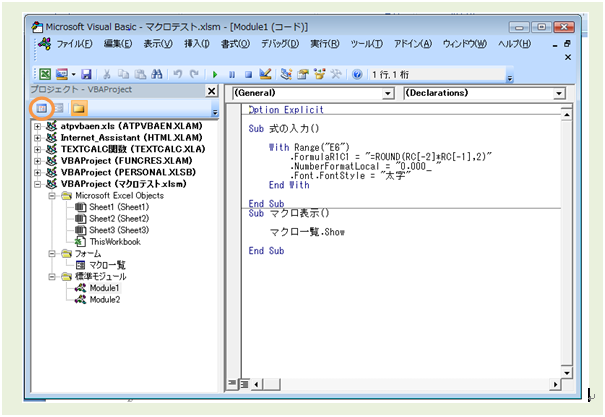This screenshot has width=605, height=417.
Task: Open Project Explorer toolbar icon
Action: pyautogui.click(x=286, y=74)
